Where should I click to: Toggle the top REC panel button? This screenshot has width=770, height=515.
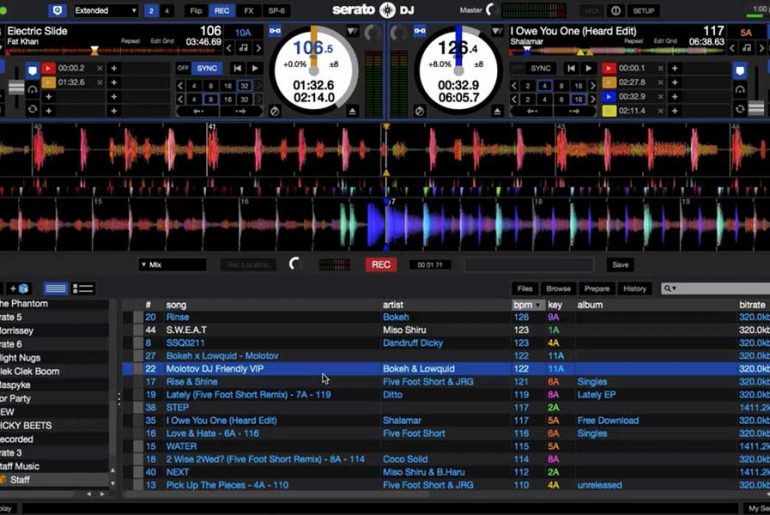pyautogui.click(x=221, y=11)
